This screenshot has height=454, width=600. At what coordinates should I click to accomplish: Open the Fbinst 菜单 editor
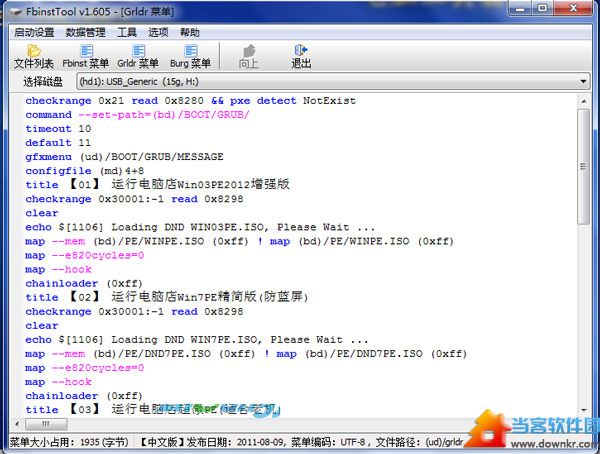coord(86,56)
